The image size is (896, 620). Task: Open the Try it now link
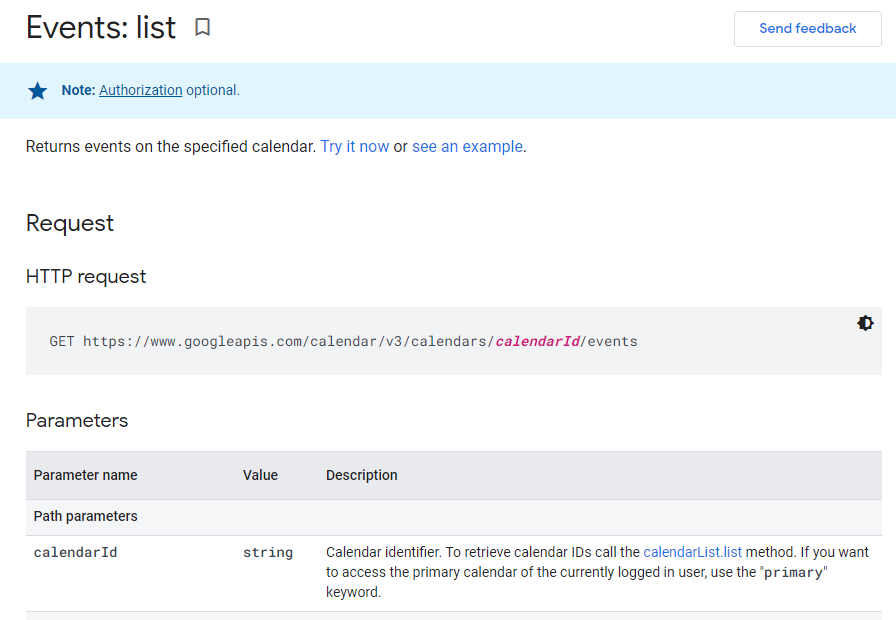(x=354, y=147)
